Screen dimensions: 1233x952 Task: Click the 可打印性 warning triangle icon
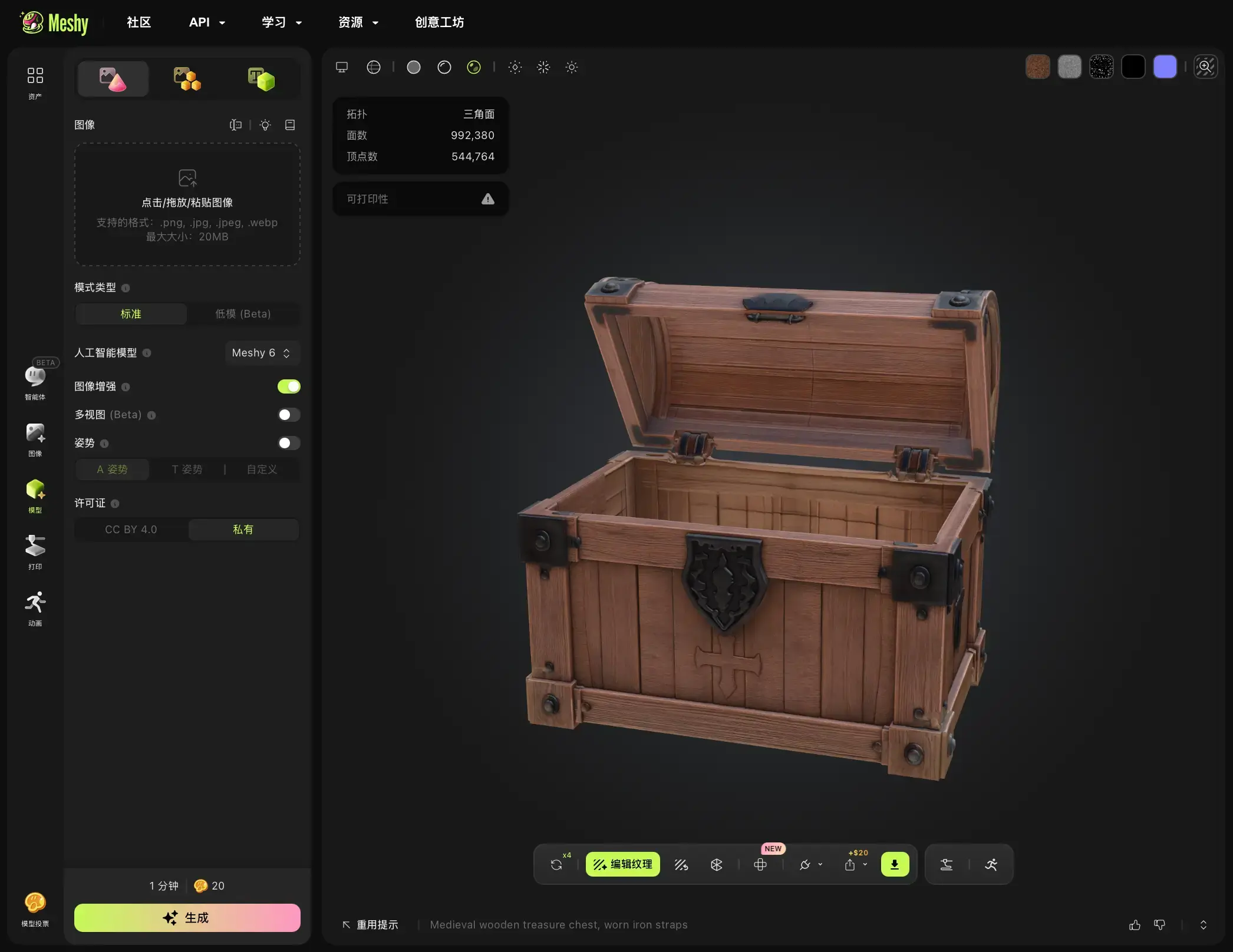click(488, 199)
